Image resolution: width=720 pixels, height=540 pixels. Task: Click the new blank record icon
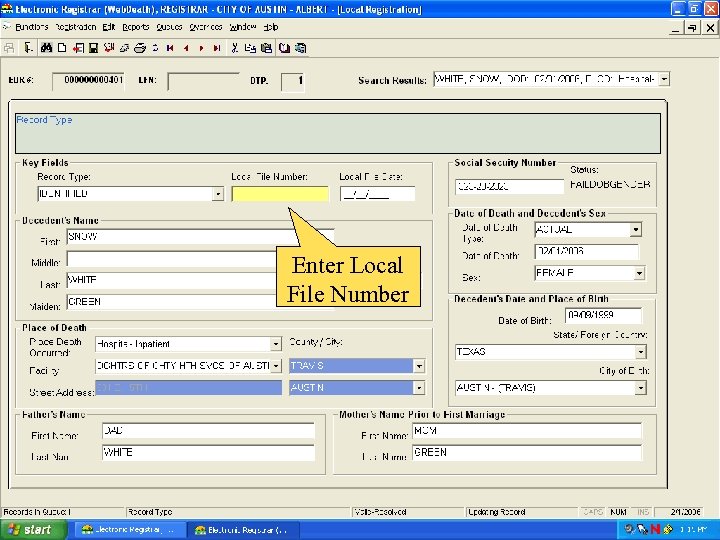(x=62, y=47)
